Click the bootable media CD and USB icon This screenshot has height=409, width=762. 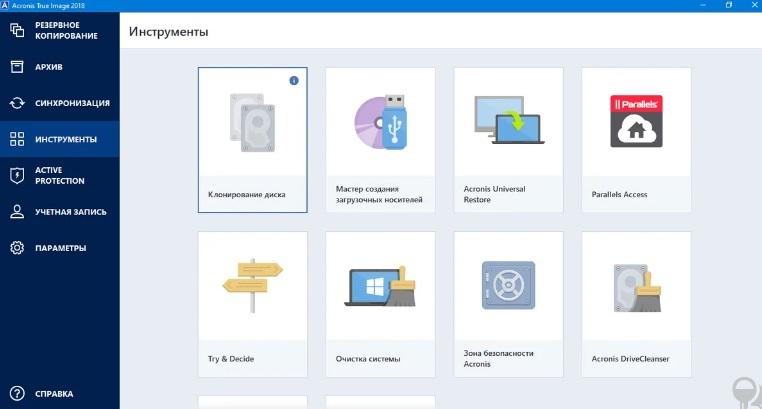tap(381, 122)
